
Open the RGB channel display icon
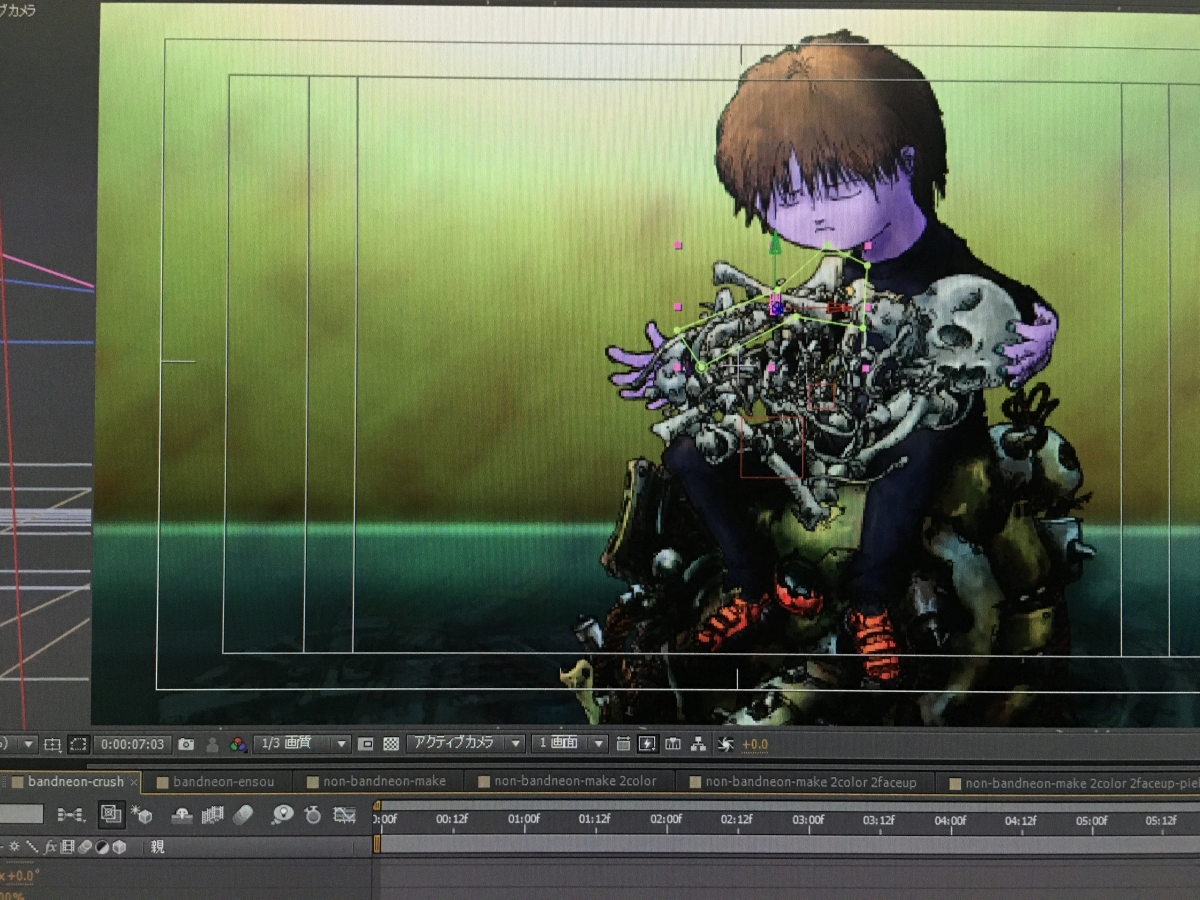tap(238, 745)
